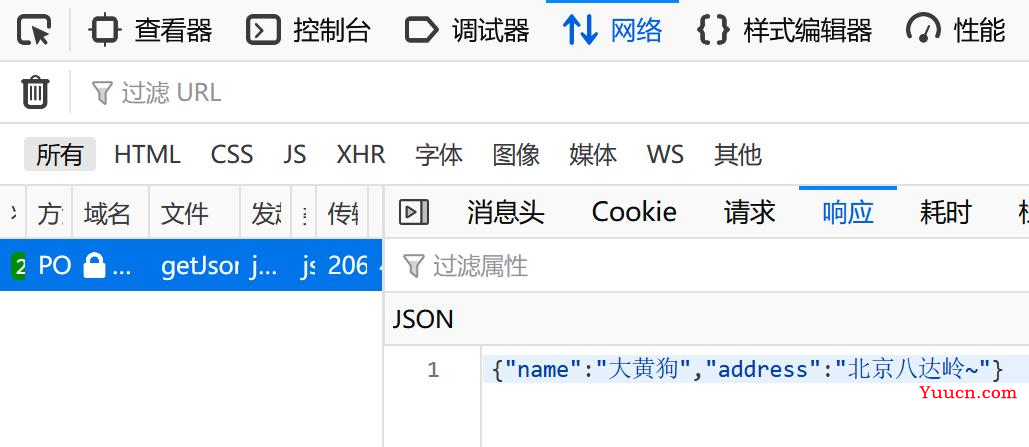Image resolution: width=1029 pixels, height=447 pixels.
Task: Show the Cookie tab of request
Action: (634, 212)
